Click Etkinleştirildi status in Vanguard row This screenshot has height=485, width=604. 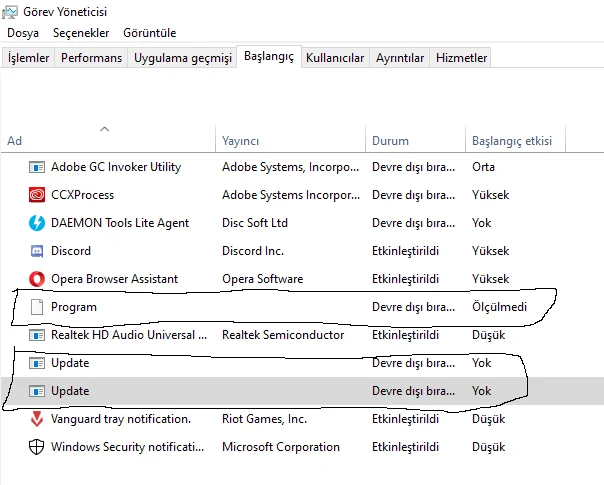pyautogui.click(x=405, y=419)
